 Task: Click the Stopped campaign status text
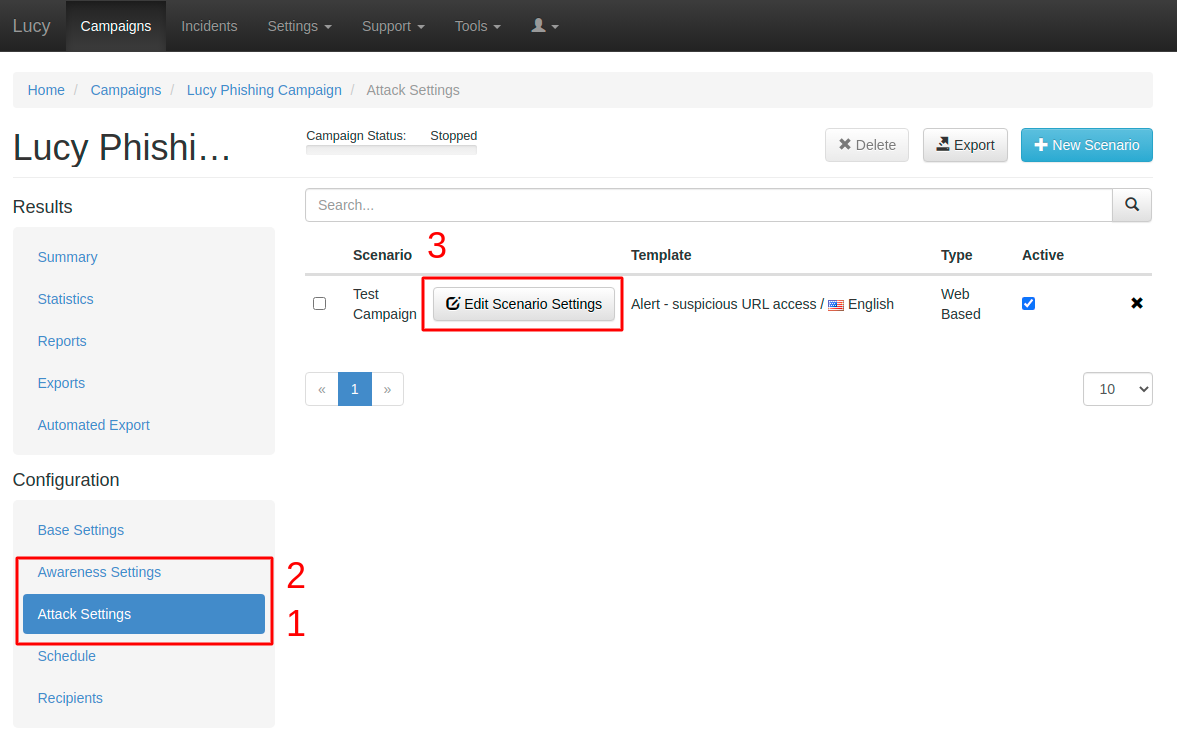[x=453, y=136]
